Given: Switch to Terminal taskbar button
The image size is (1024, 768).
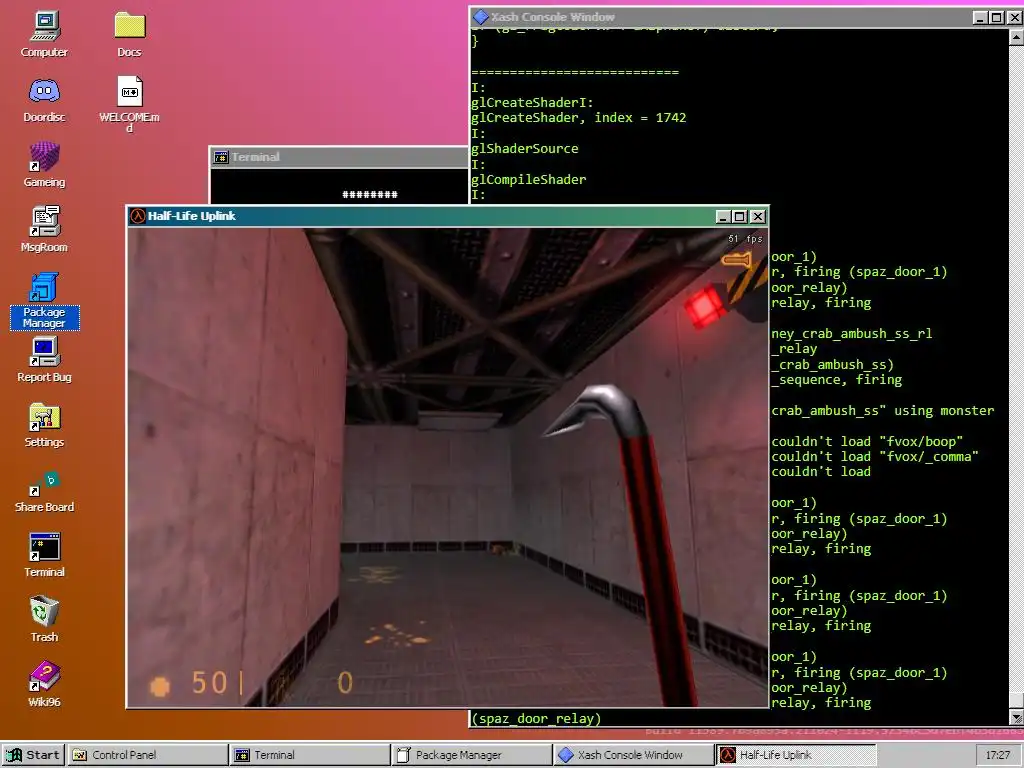Looking at the screenshot, I should [310, 755].
